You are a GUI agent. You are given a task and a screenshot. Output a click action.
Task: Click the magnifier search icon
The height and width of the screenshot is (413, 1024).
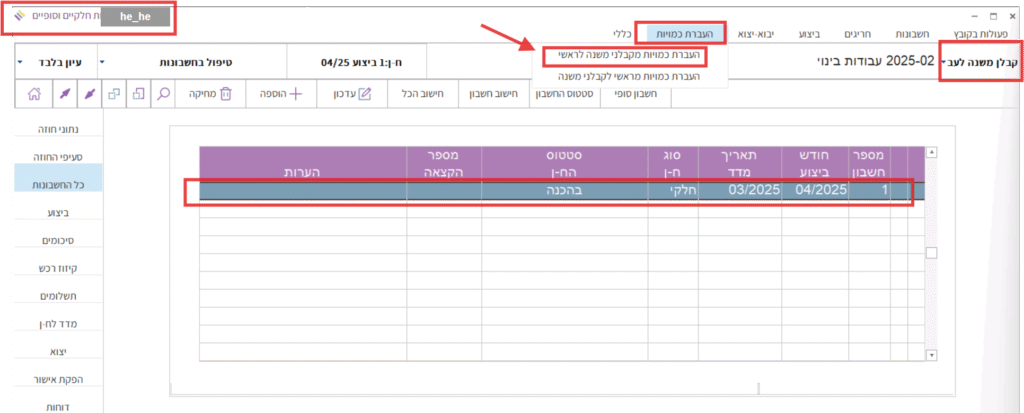[162, 95]
